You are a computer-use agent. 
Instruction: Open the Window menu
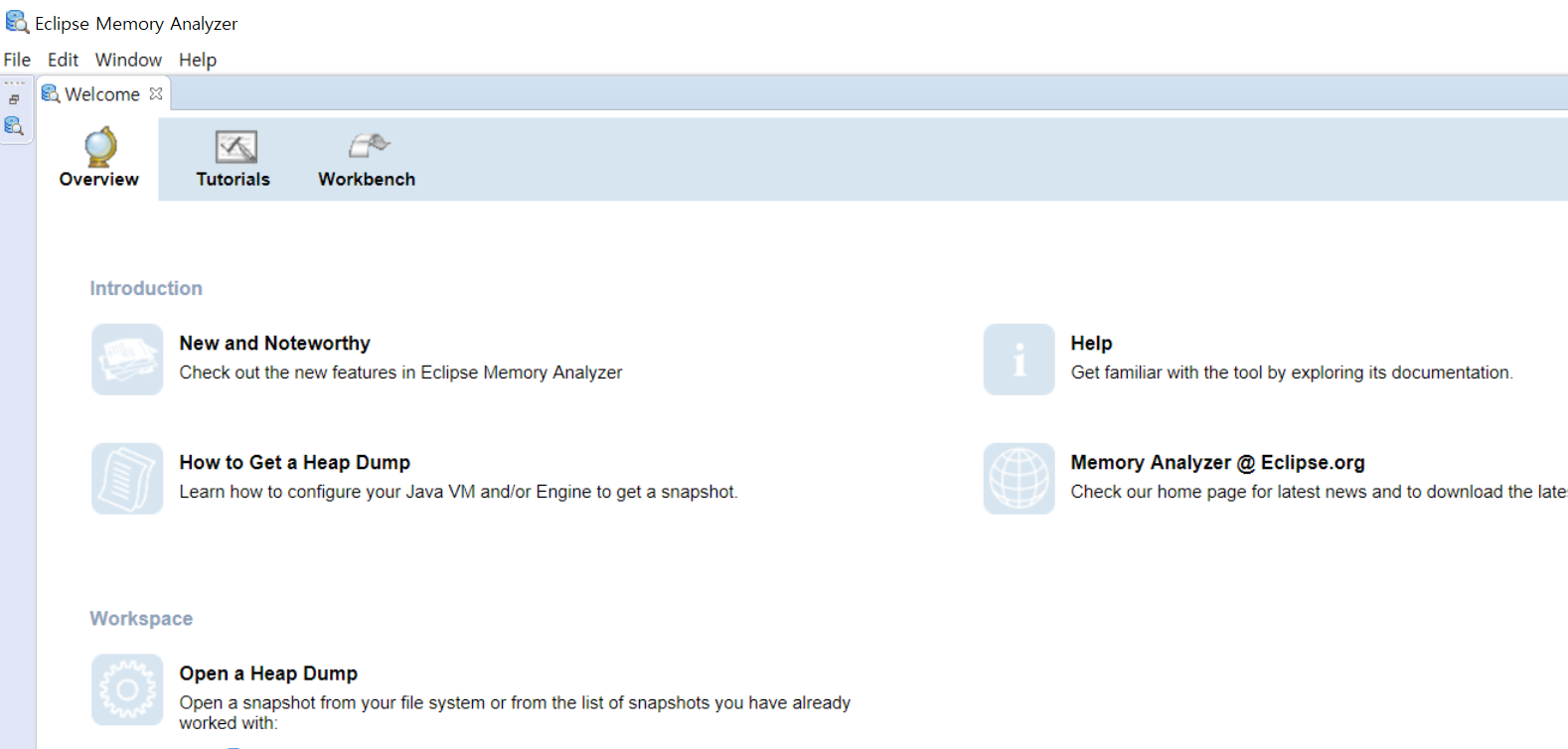point(128,60)
